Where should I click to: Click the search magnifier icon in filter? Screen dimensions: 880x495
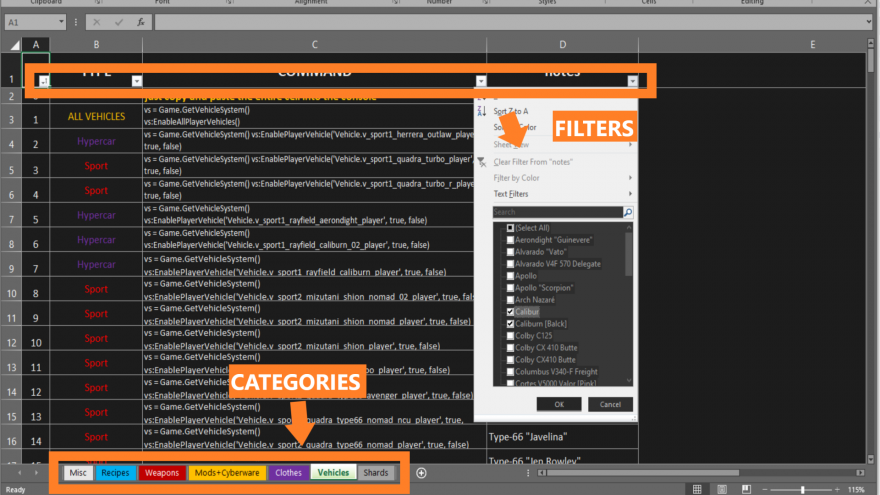[x=627, y=213]
